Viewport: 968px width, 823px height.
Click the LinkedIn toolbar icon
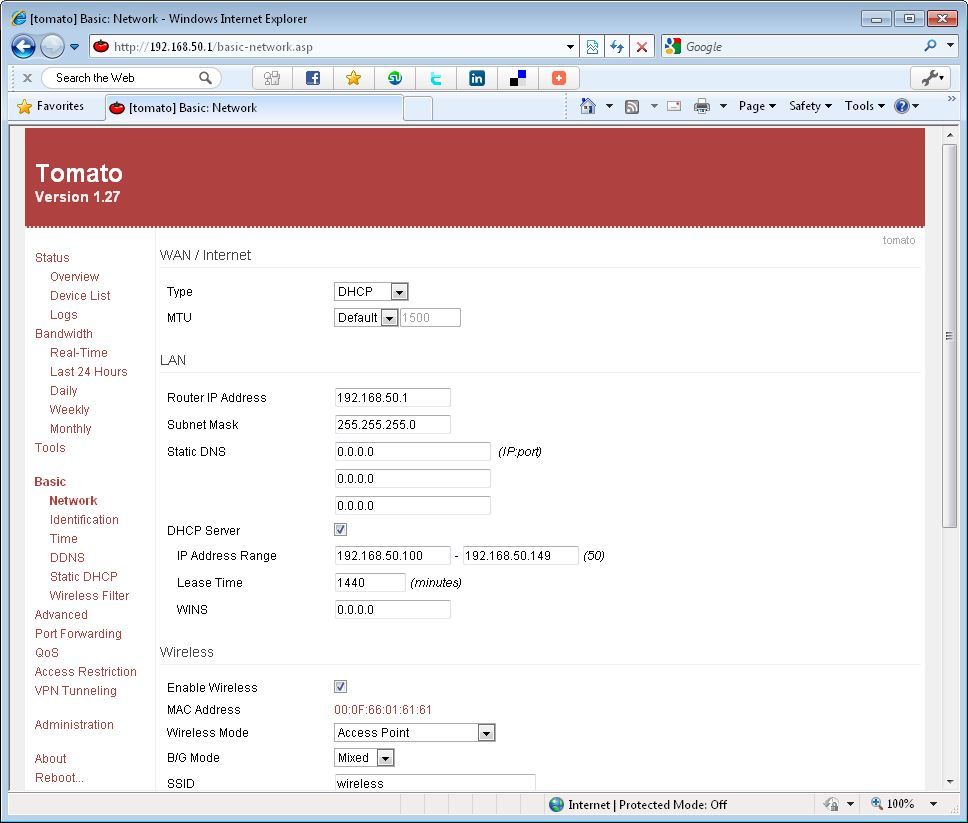[x=477, y=78]
